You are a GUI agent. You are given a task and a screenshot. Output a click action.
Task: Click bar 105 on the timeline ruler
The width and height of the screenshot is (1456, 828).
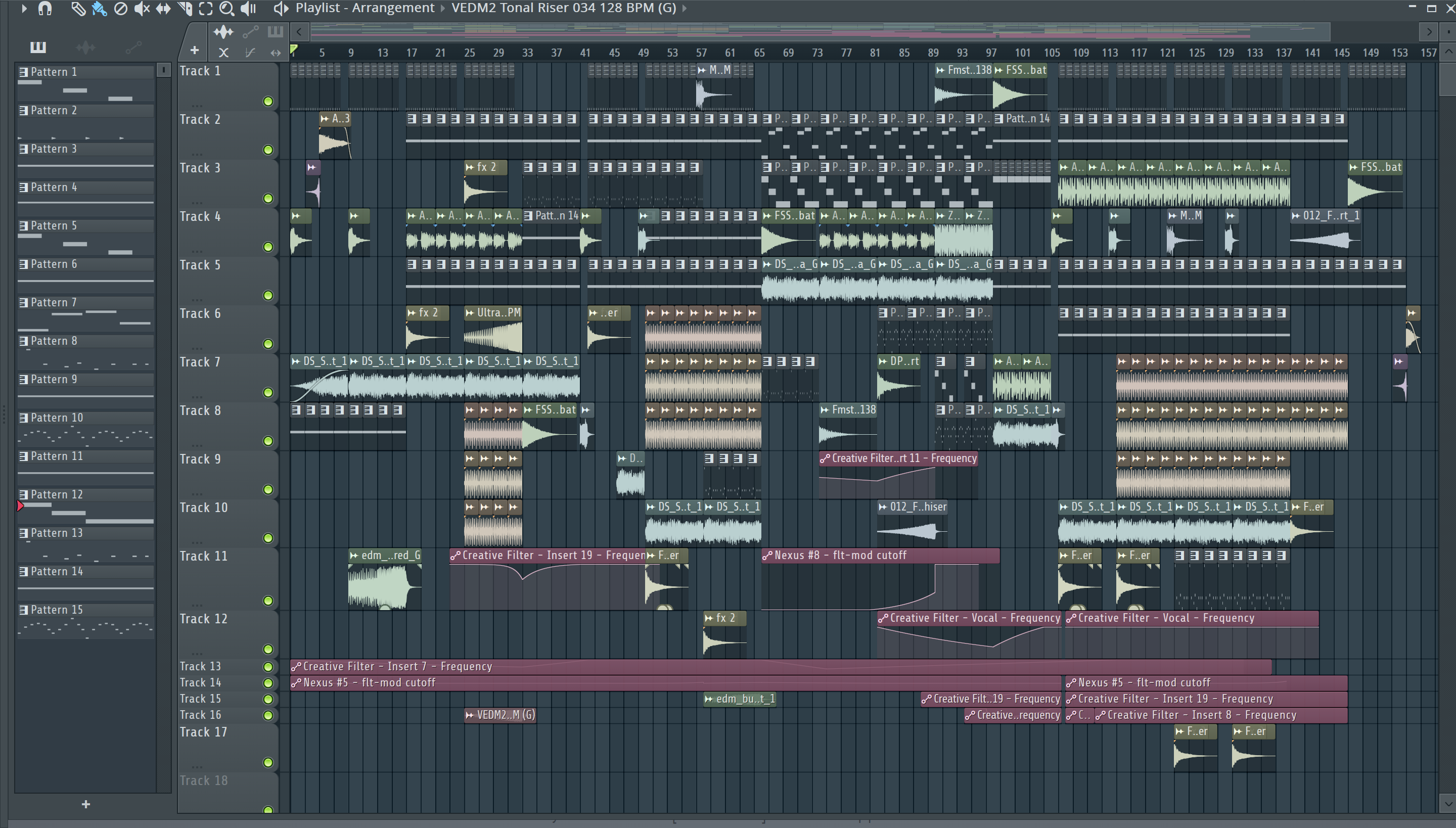[1052, 53]
